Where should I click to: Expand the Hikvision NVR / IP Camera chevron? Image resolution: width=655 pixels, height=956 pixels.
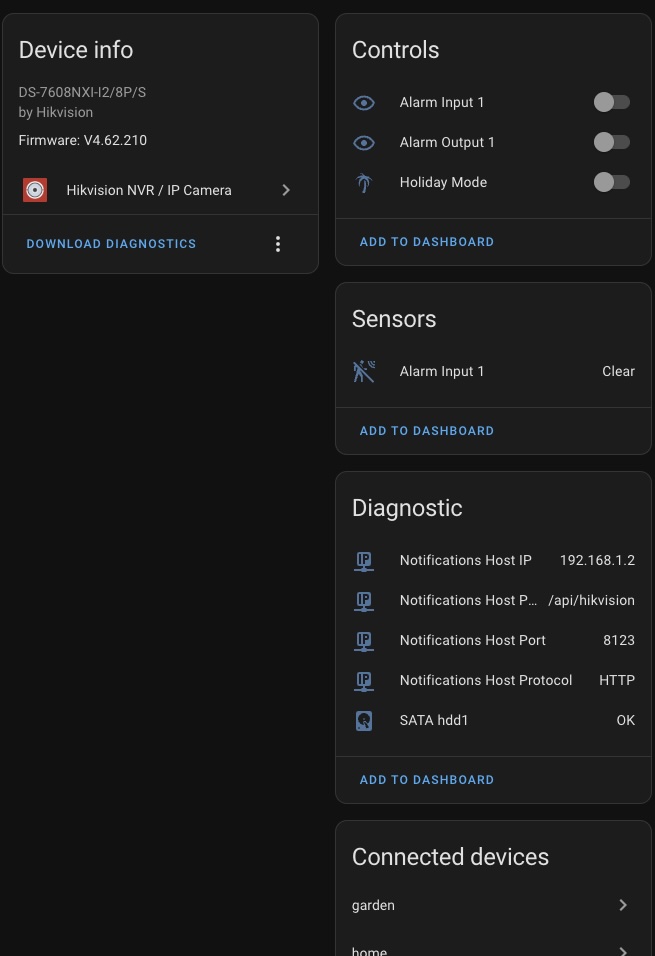tap(286, 190)
